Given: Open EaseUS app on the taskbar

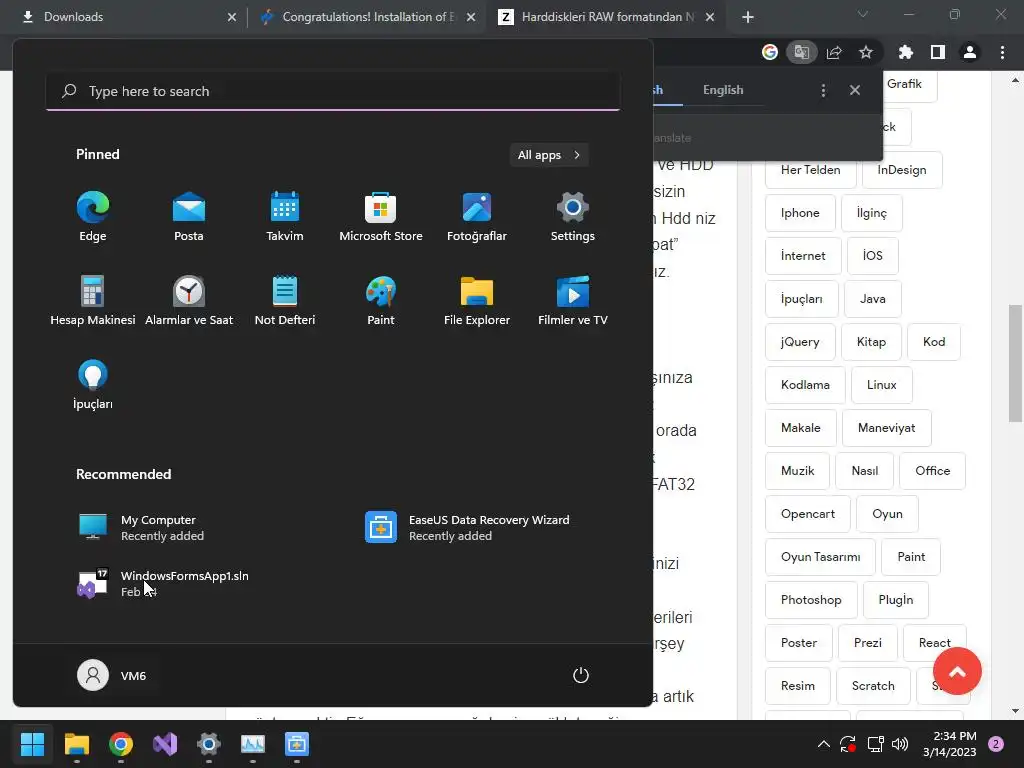Looking at the screenshot, I should [x=296, y=744].
